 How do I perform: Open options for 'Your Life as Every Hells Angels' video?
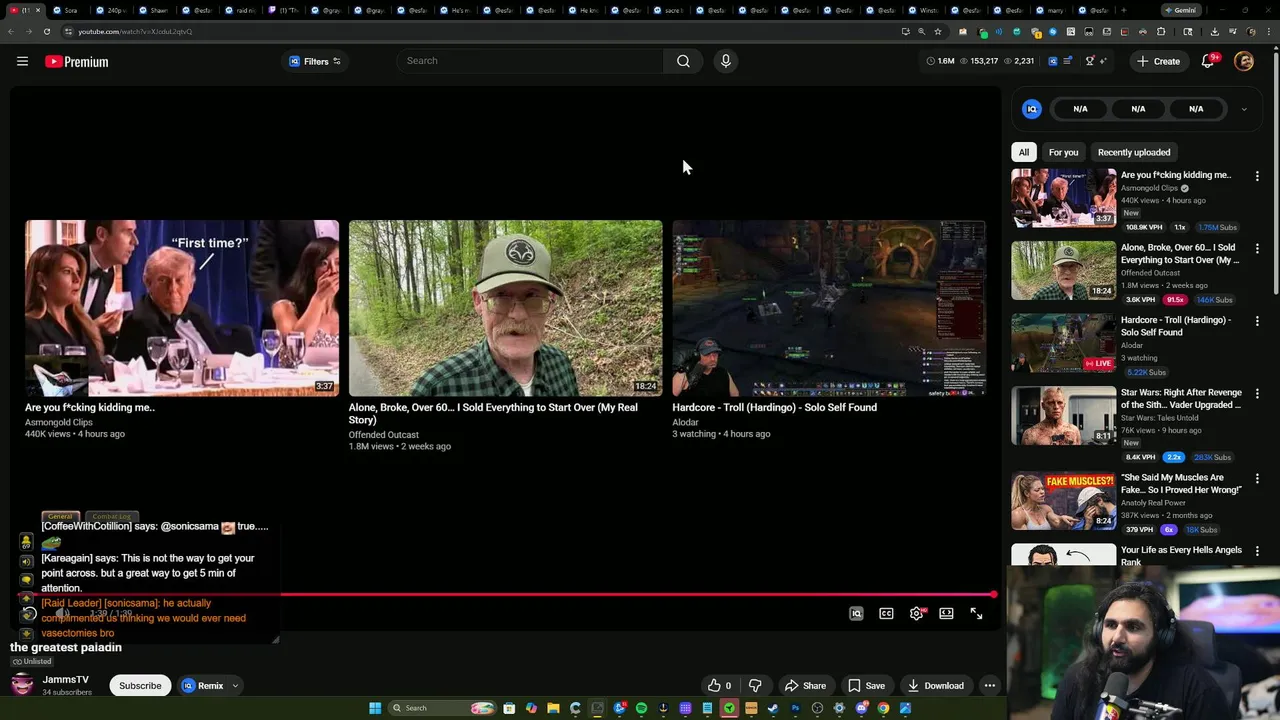click(1257, 551)
